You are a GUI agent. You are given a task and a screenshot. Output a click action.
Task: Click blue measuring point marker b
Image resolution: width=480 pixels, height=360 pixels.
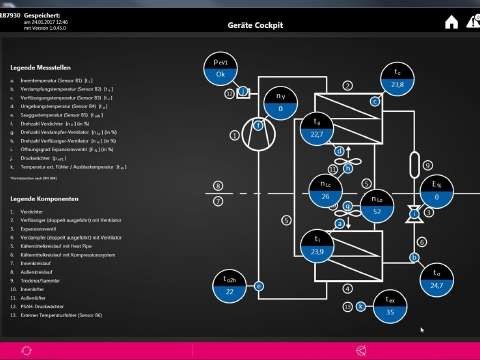[414, 257]
